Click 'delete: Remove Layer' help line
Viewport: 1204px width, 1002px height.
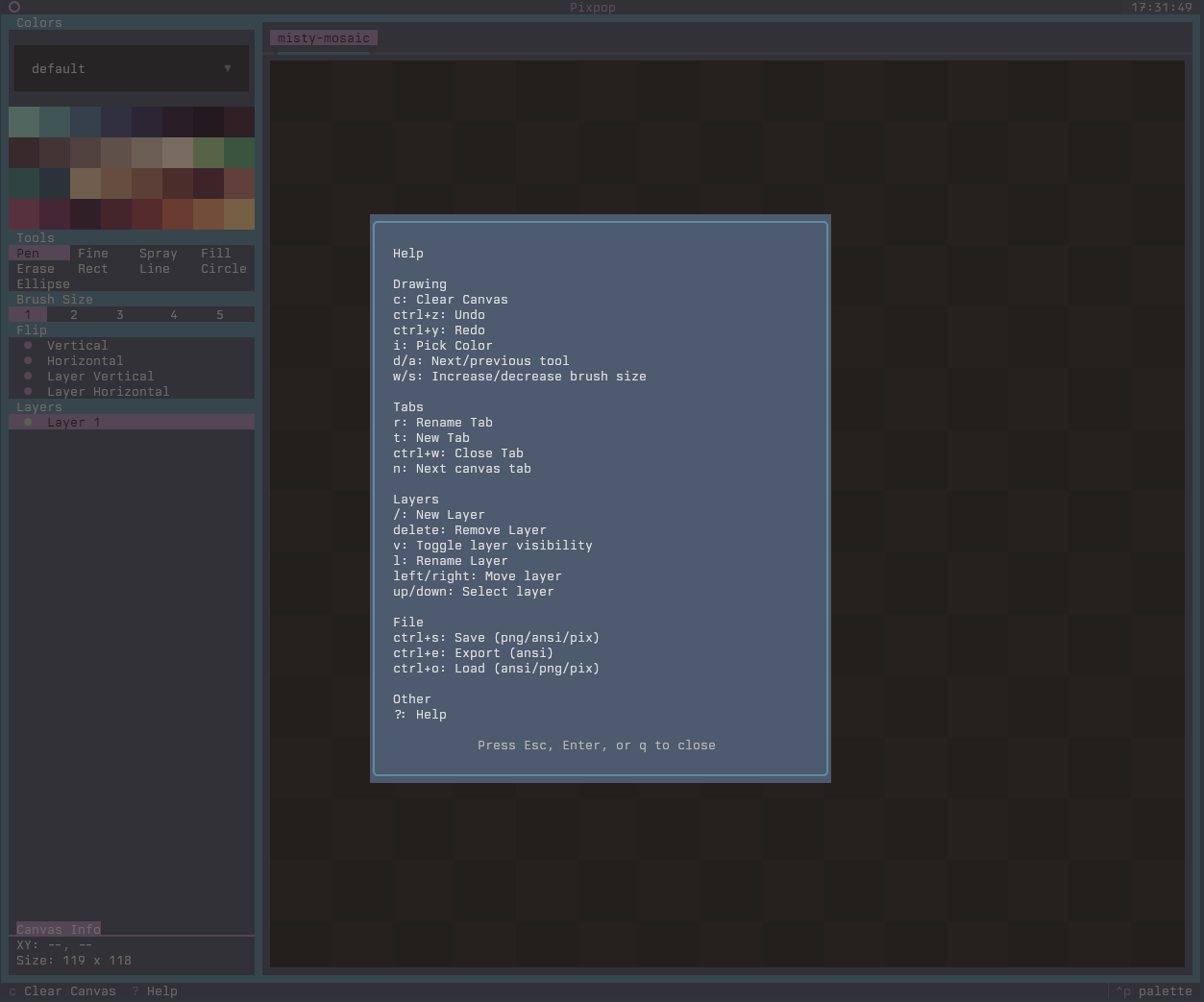pos(470,530)
